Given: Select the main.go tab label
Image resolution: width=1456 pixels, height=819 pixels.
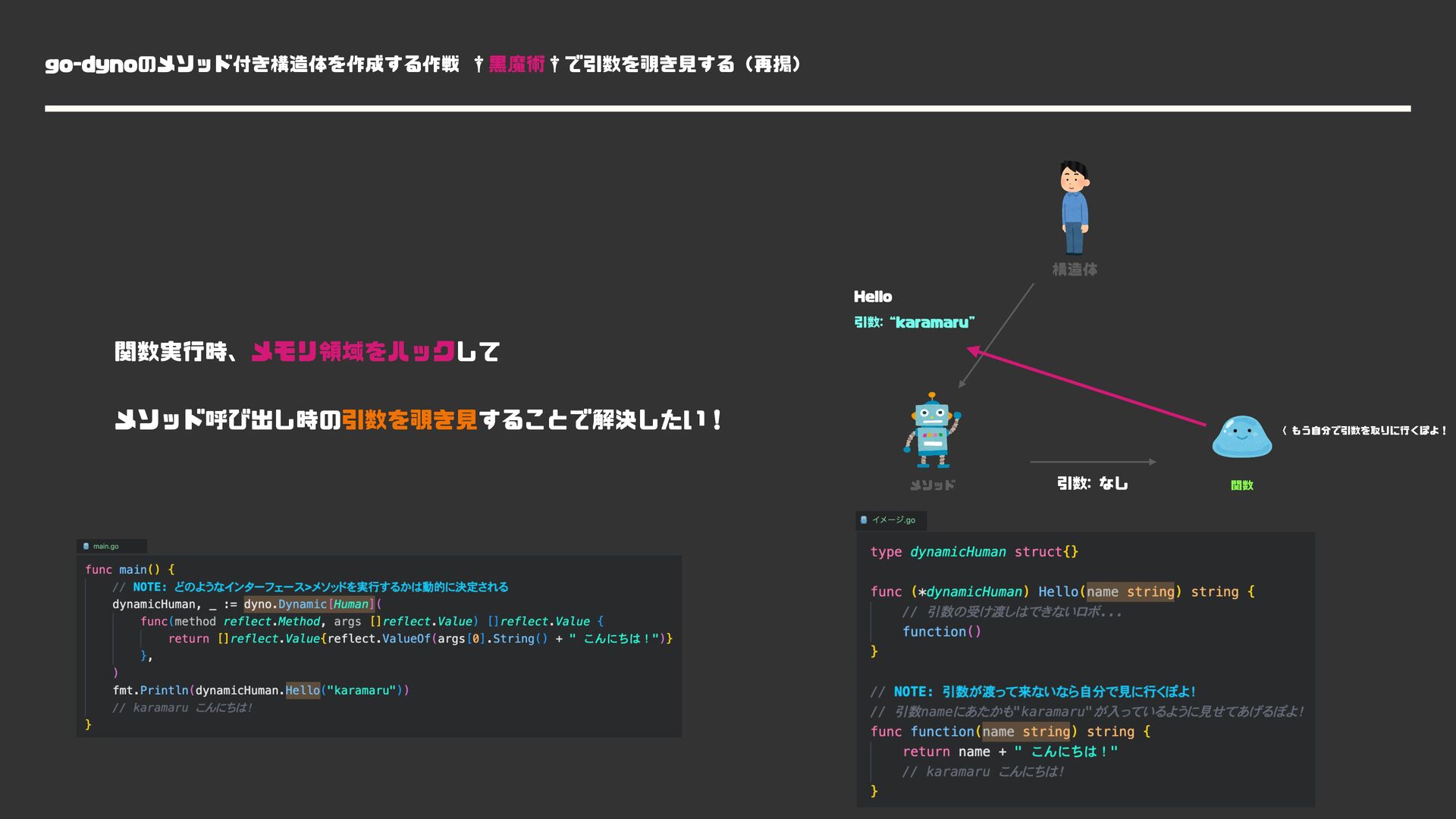Looking at the screenshot, I should [x=106, y=546].
